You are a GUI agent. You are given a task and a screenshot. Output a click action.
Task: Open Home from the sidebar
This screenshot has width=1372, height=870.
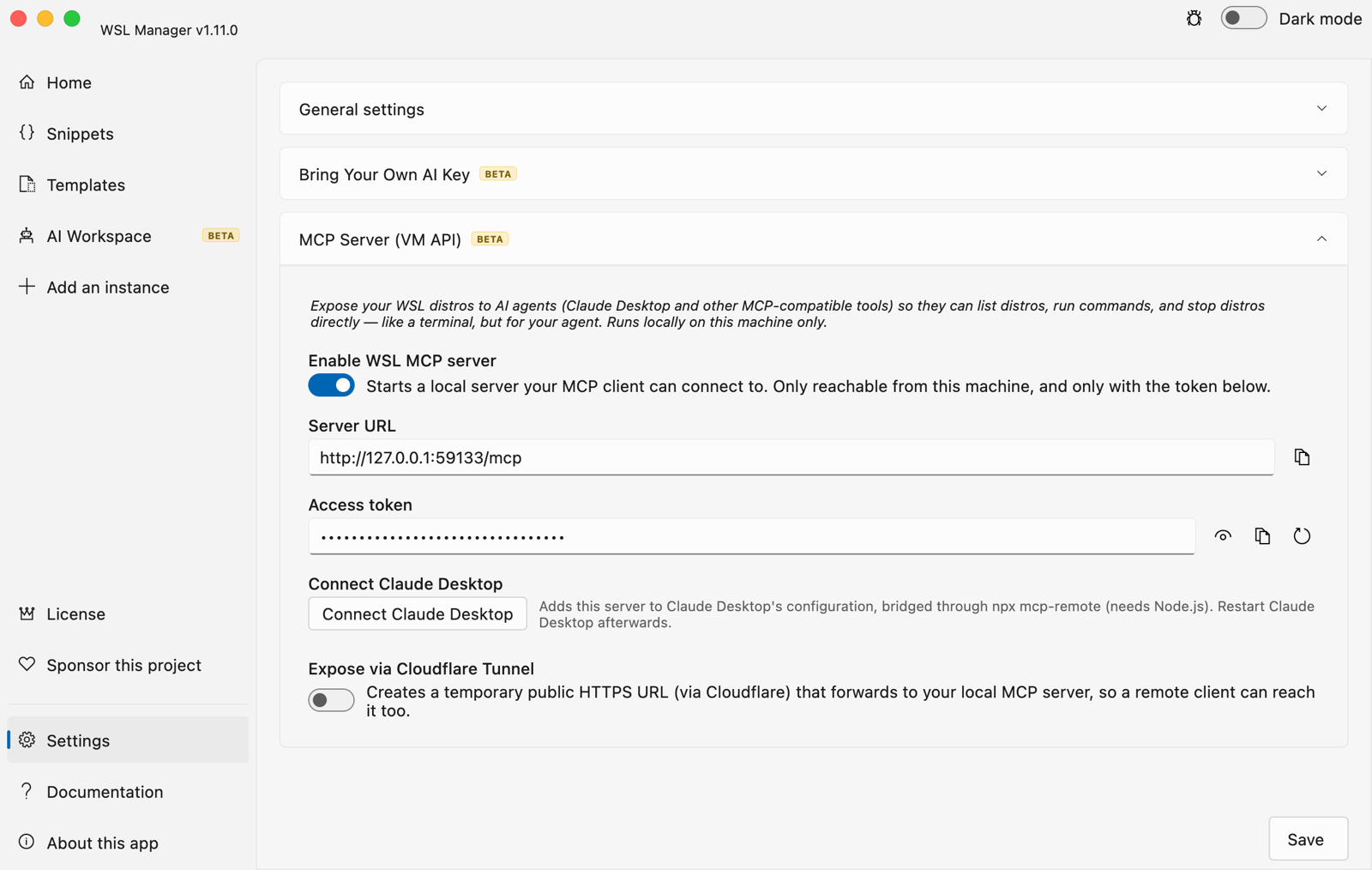tap(128, 82)
